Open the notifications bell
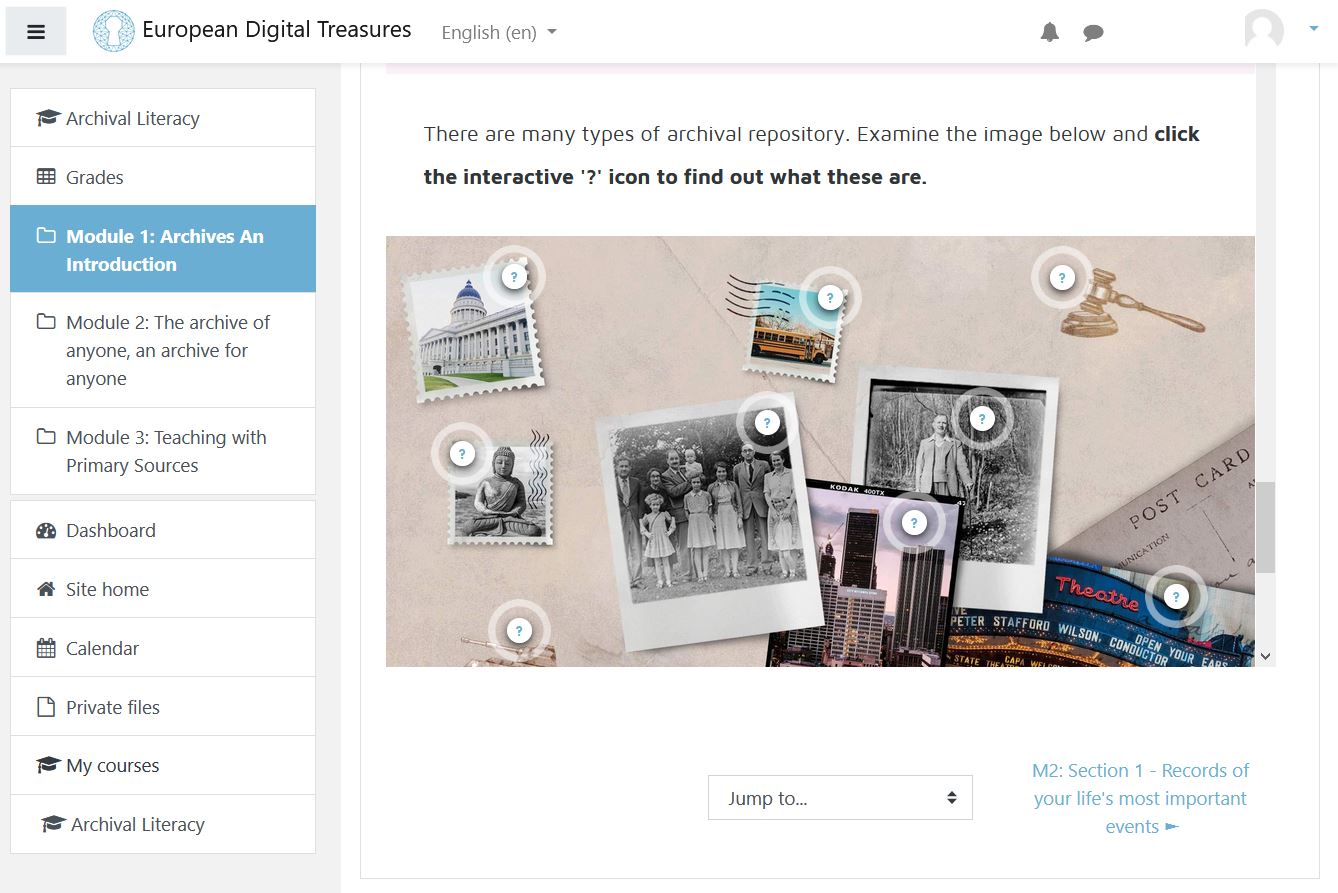Screen dimensions: 1338x893 pyautogui.click(x=1049, y=31)
